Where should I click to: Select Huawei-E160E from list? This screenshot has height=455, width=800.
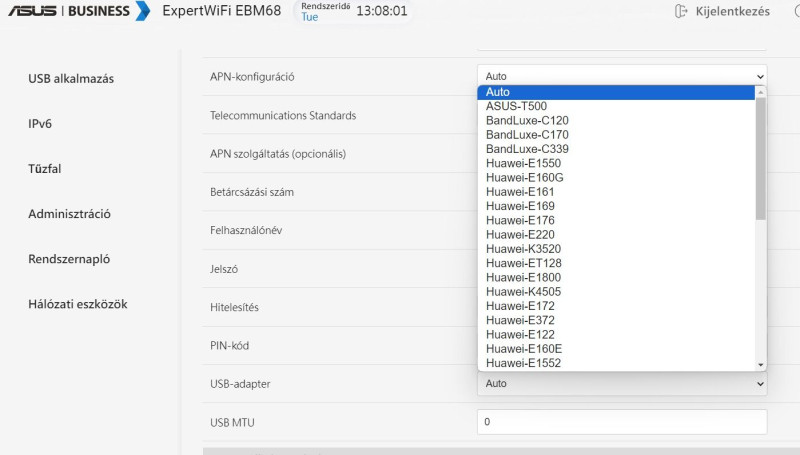(616, 349)
